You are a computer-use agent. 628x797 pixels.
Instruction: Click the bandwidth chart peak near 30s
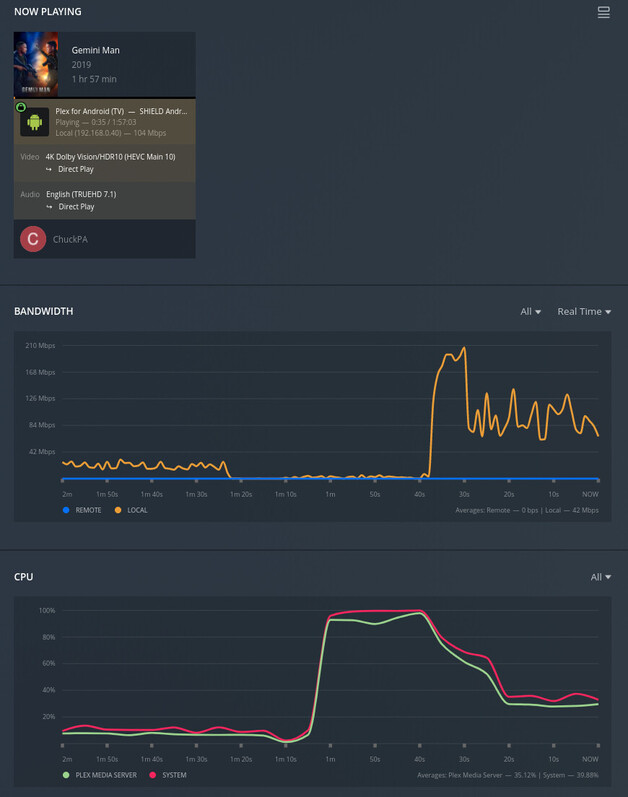[x=463, y=348]
